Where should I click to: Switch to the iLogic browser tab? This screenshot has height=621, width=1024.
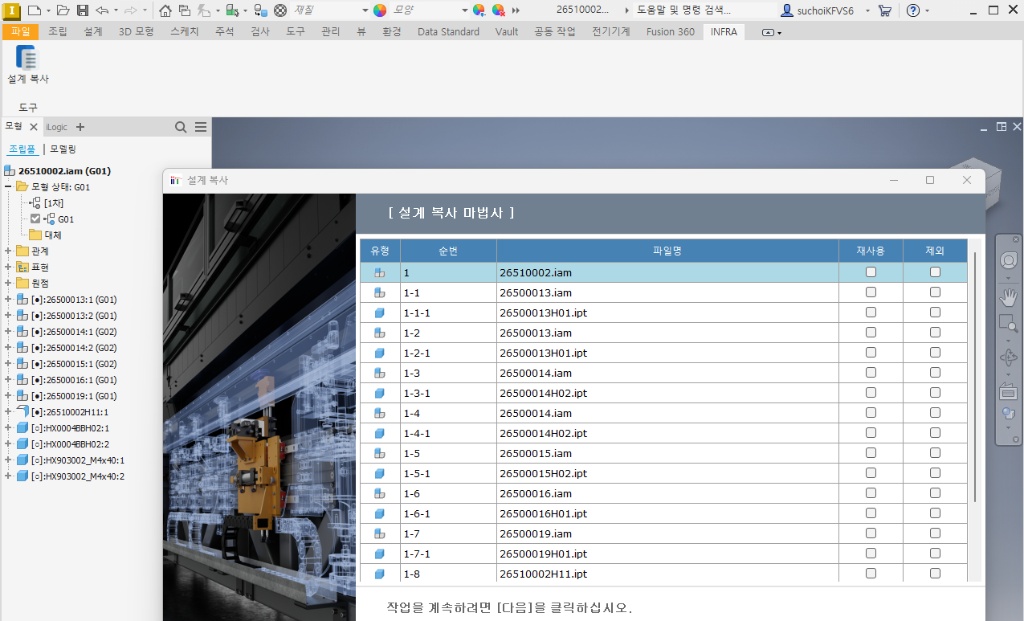(57, 127)
